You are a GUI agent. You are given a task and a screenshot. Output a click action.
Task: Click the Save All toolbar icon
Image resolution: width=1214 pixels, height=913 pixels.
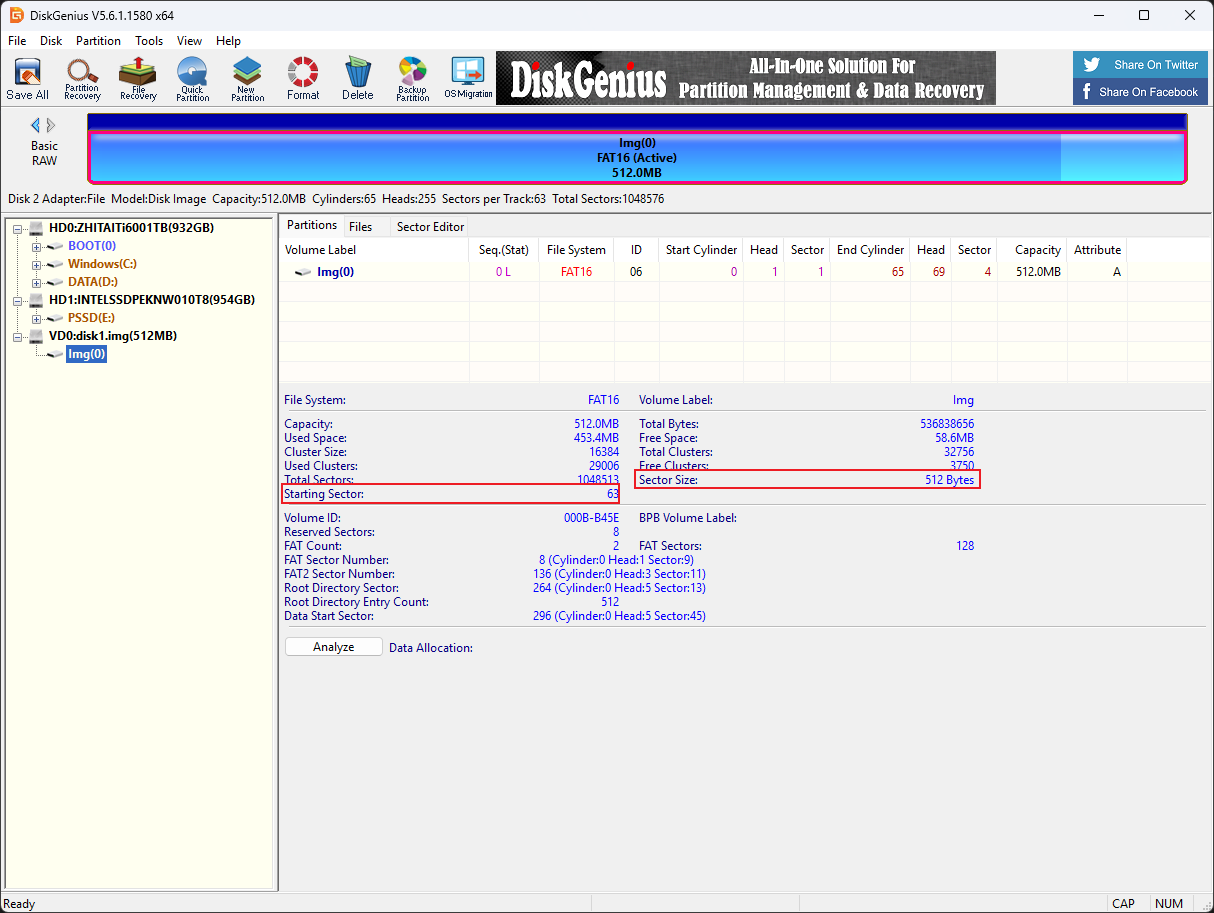27,79
